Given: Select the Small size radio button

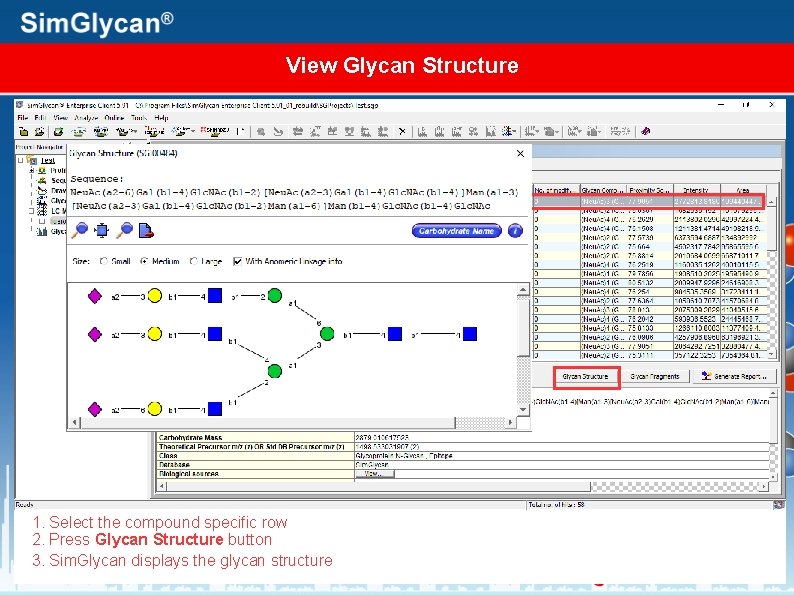Looking at the screenshot, I should coord(104,261).
